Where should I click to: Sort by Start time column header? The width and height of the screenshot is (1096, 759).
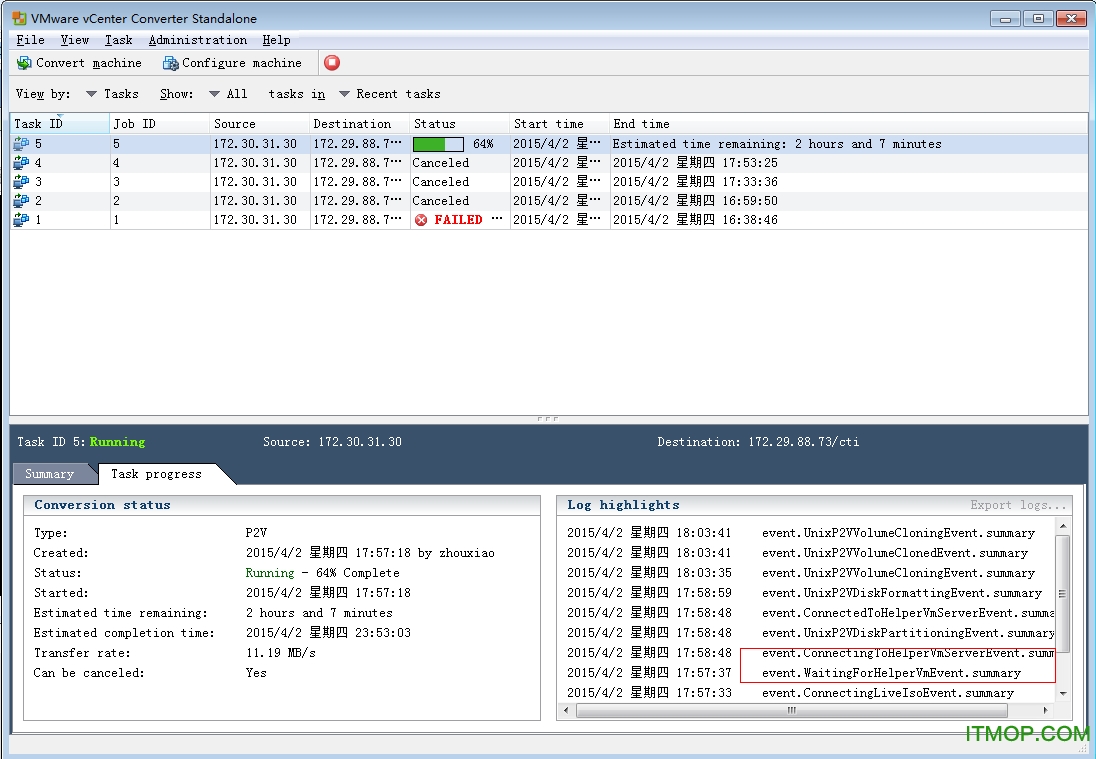pos(560,124)
